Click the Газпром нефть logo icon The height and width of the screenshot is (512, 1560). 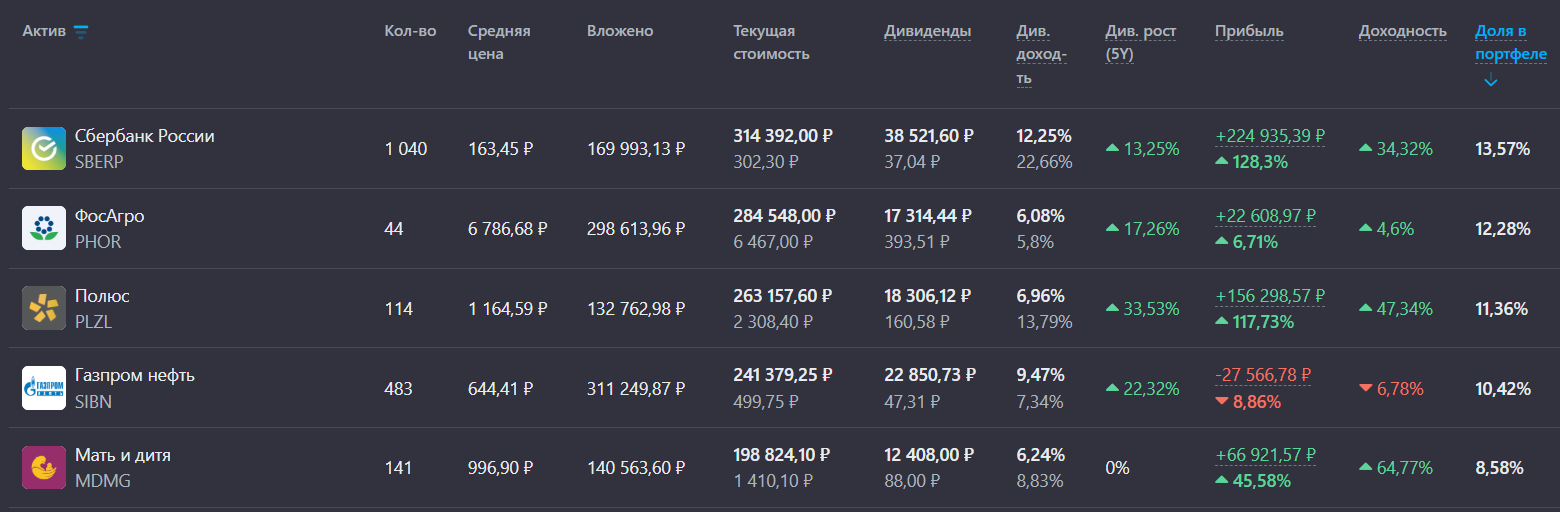click(44, 388)
